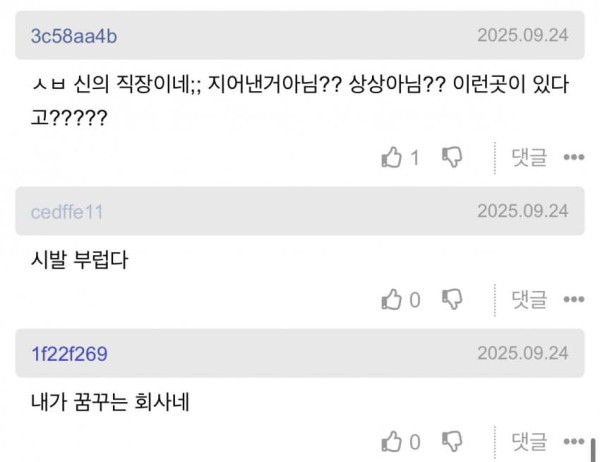Image resolution: width=600 pixels, height=462 pixels.
Task: Open user profile 3c58aa4b
Action: (x=75, y=35)
